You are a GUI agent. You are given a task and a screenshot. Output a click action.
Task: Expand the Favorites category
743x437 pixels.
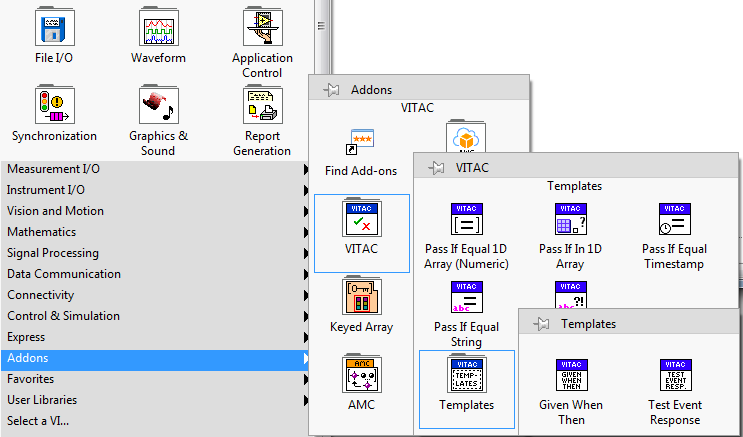coord(154,379)
